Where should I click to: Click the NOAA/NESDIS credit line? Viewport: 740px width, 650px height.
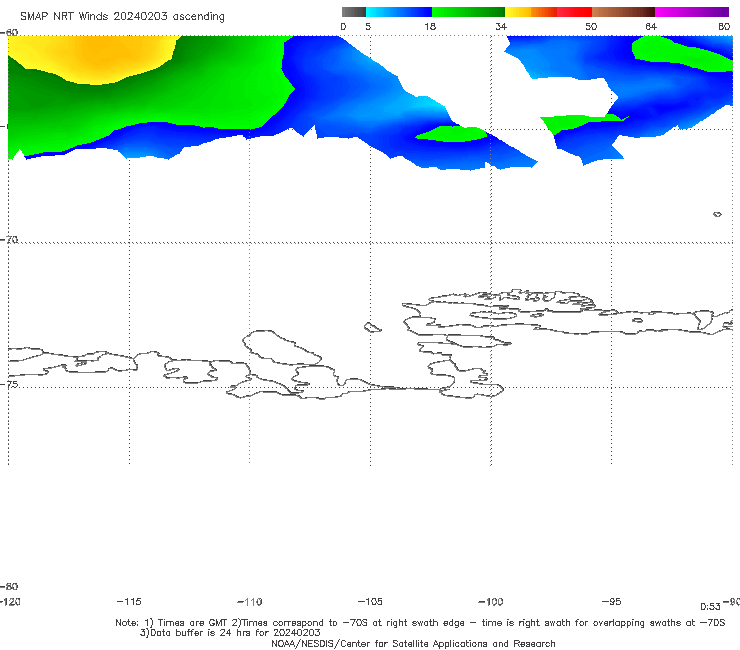(413, 643)
